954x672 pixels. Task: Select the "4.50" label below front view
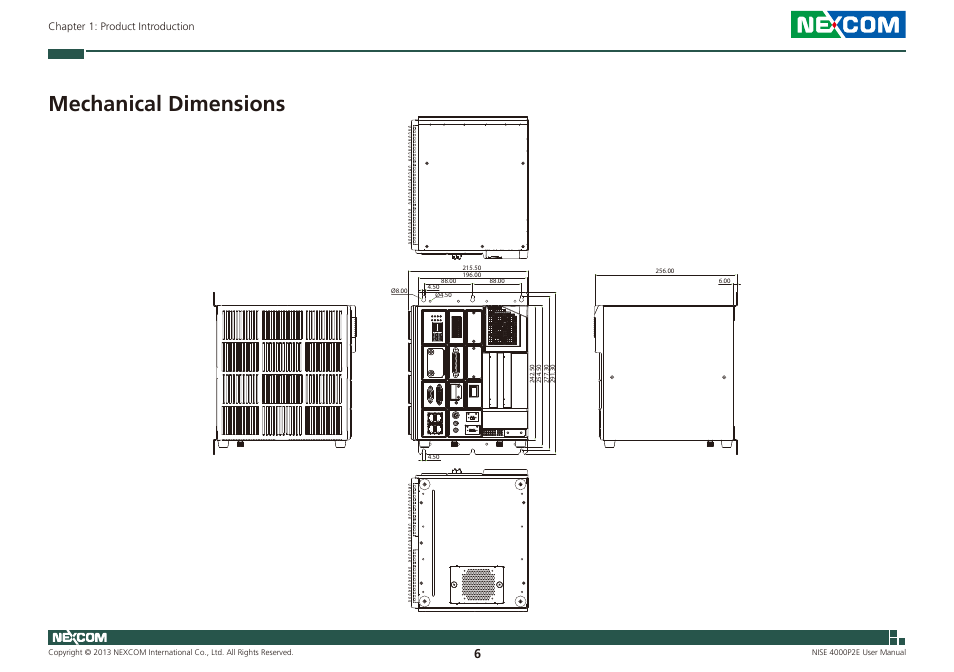(x=433, y=457)
